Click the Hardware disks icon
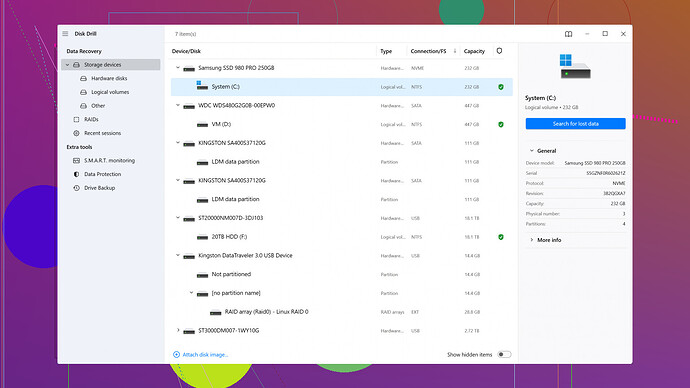Image resolution: width=690 pixels, height=388 pixels. point(84,78)
